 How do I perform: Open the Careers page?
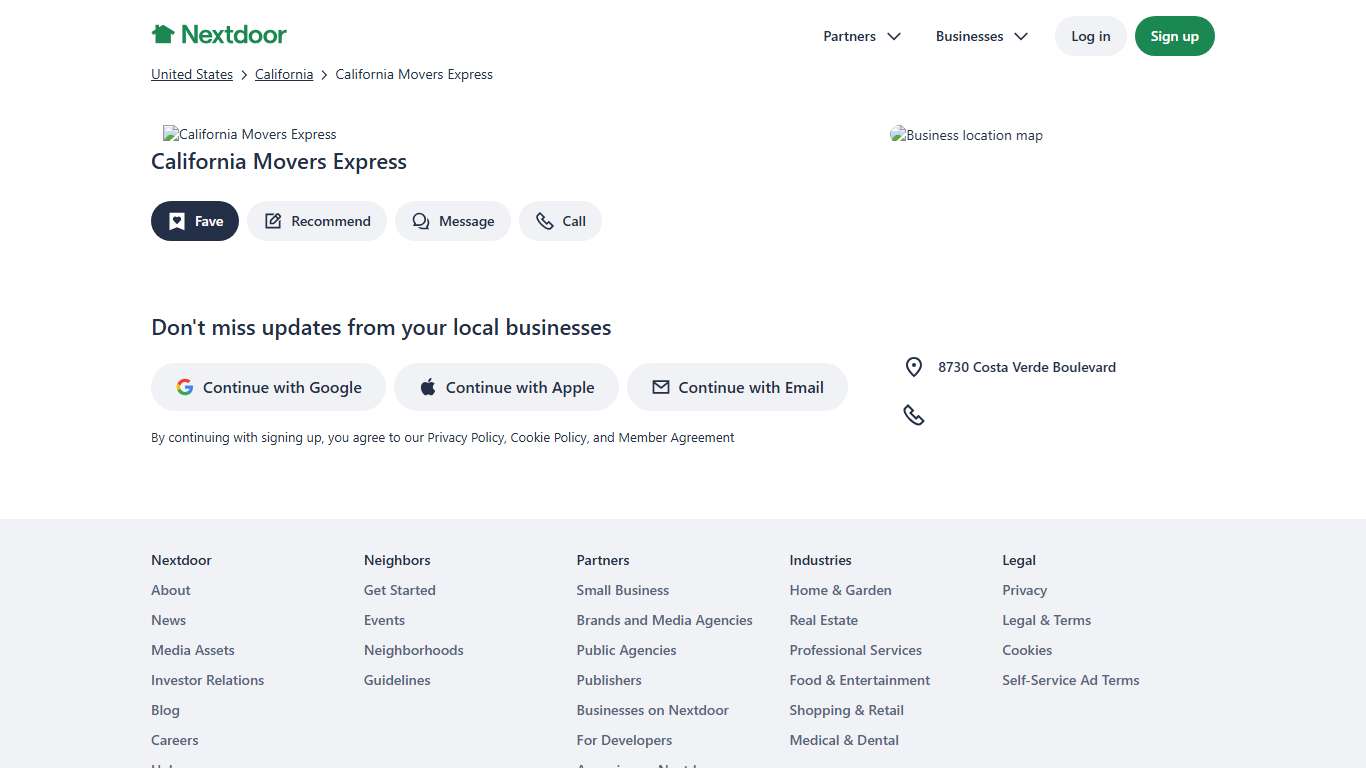[x=174, y=740]
